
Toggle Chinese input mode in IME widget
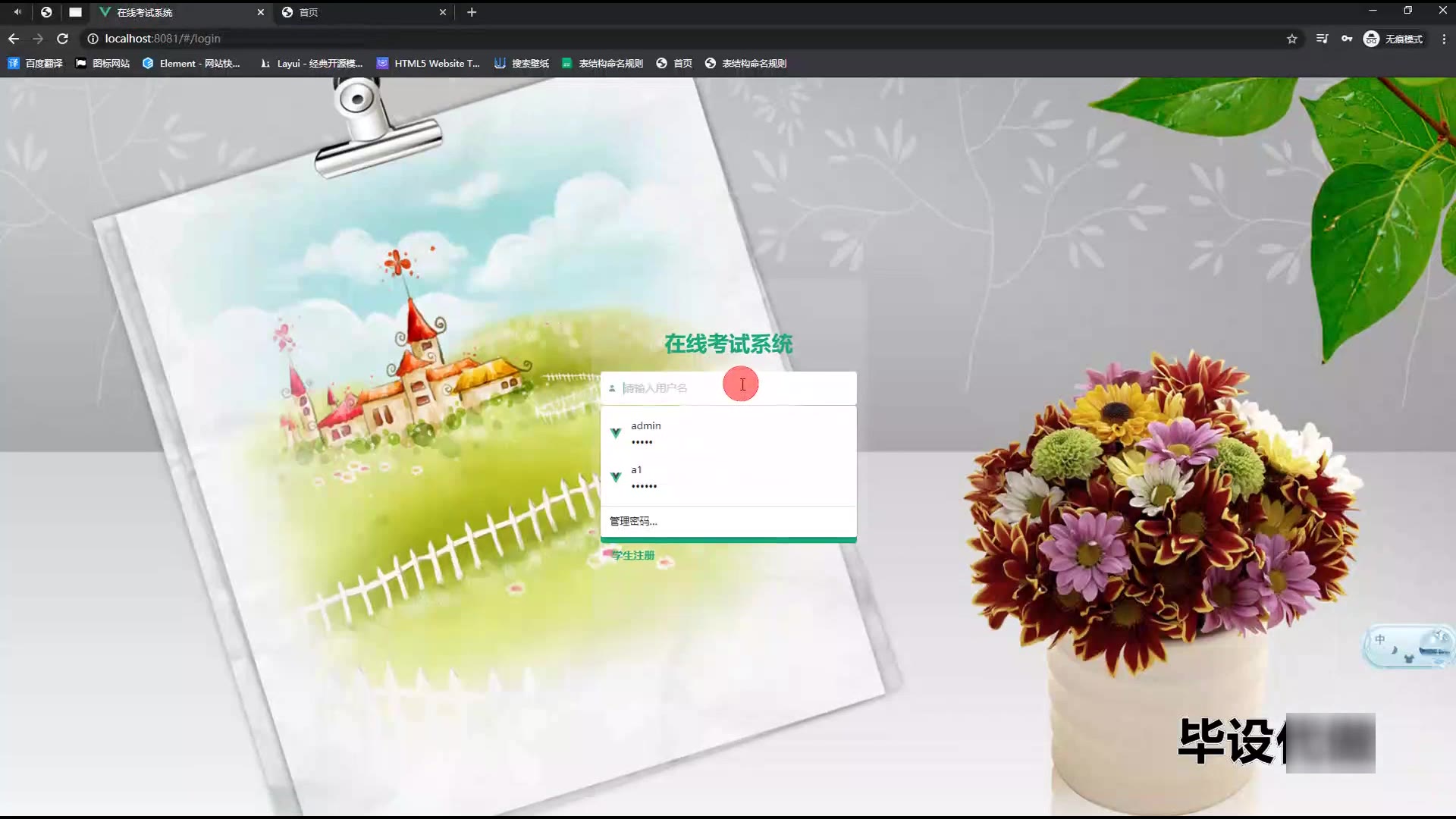(x=1380, y=639)
